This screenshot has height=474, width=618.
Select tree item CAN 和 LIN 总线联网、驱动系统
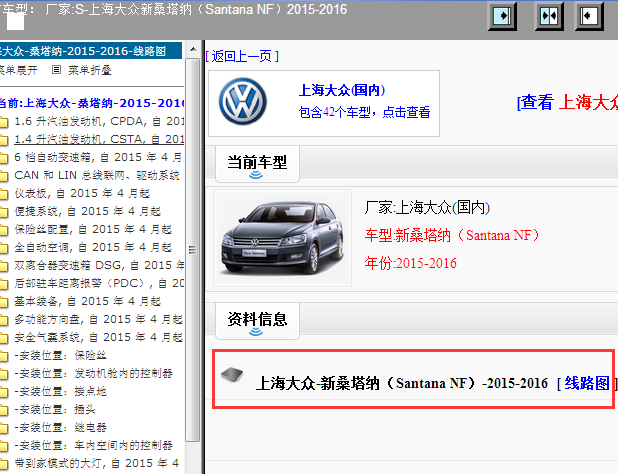tap(97, 175)
